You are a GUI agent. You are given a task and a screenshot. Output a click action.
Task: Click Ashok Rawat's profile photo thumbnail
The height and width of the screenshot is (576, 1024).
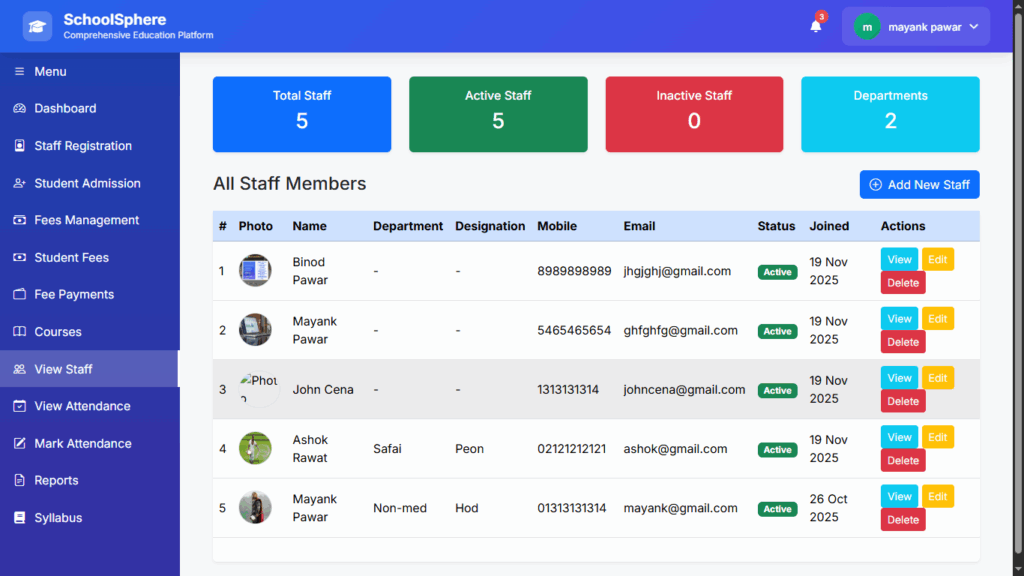[x=255, y=448]
